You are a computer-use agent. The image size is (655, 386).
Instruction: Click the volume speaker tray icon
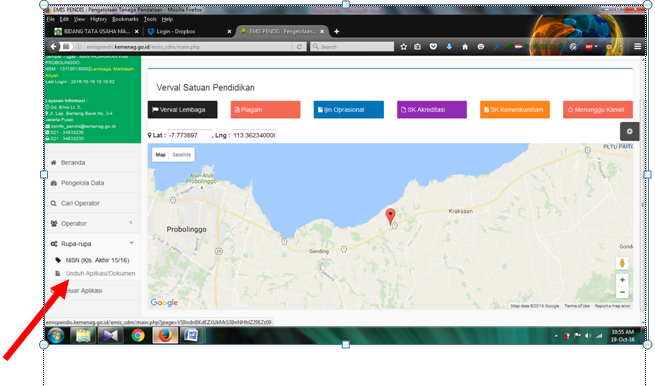[x=588, y=336]
